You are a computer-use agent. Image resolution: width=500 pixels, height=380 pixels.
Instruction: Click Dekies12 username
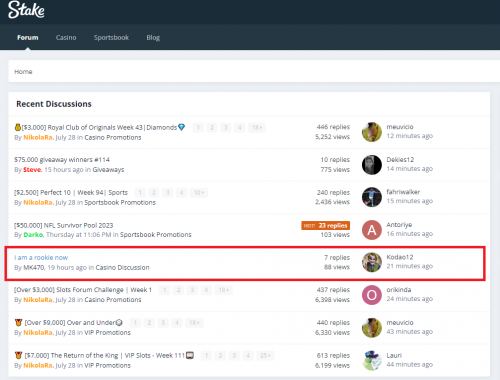click(x=400, y=159)
